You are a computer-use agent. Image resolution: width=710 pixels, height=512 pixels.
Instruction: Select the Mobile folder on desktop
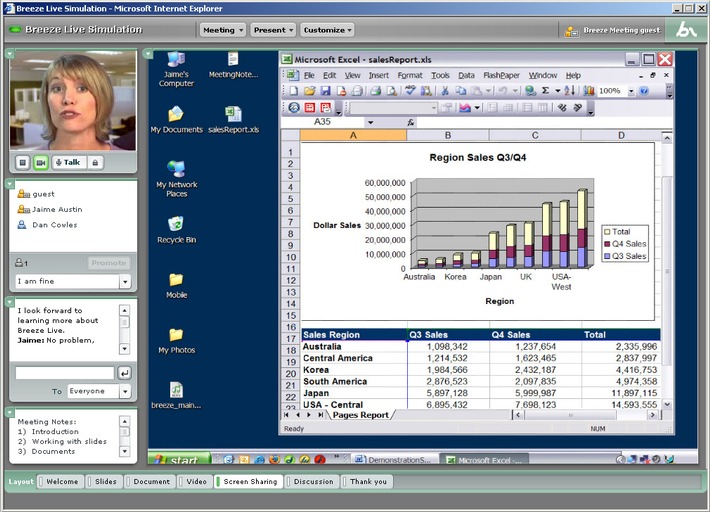[177, 286]
